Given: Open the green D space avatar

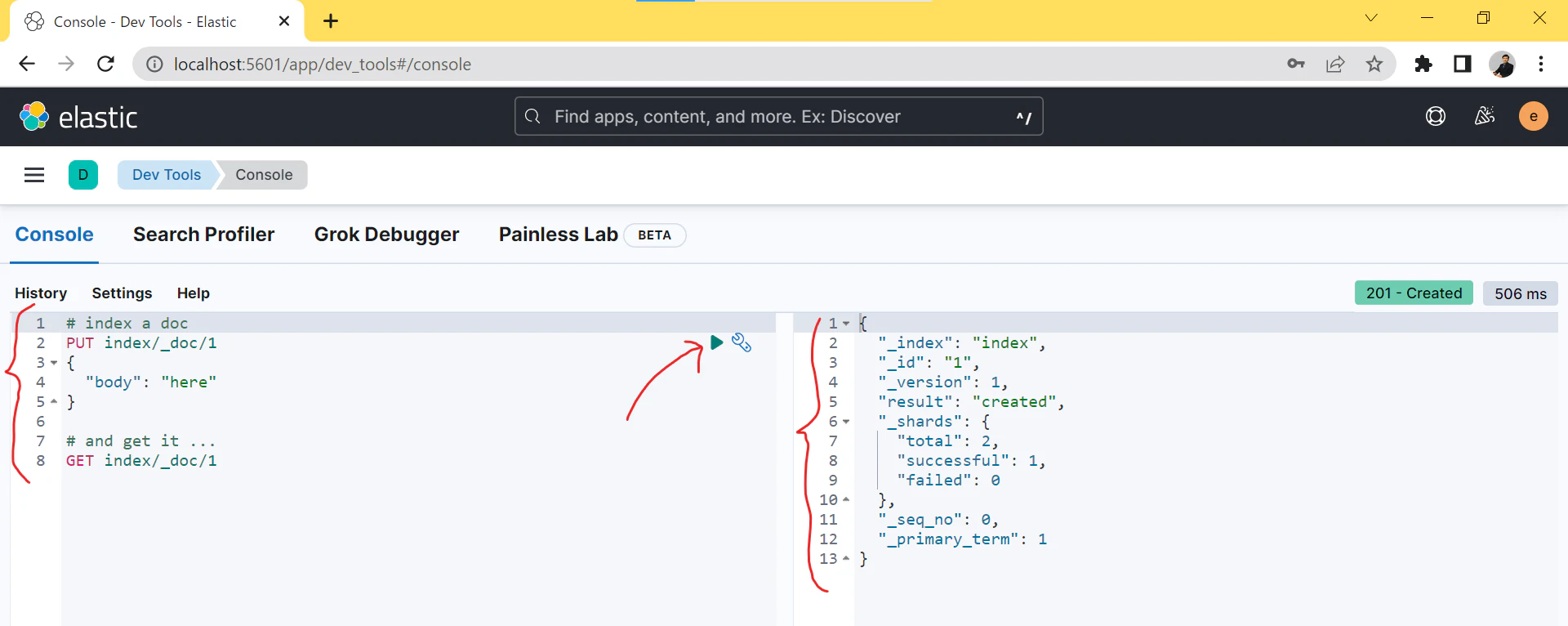Looking at the screenshot, I should [83, 175].
